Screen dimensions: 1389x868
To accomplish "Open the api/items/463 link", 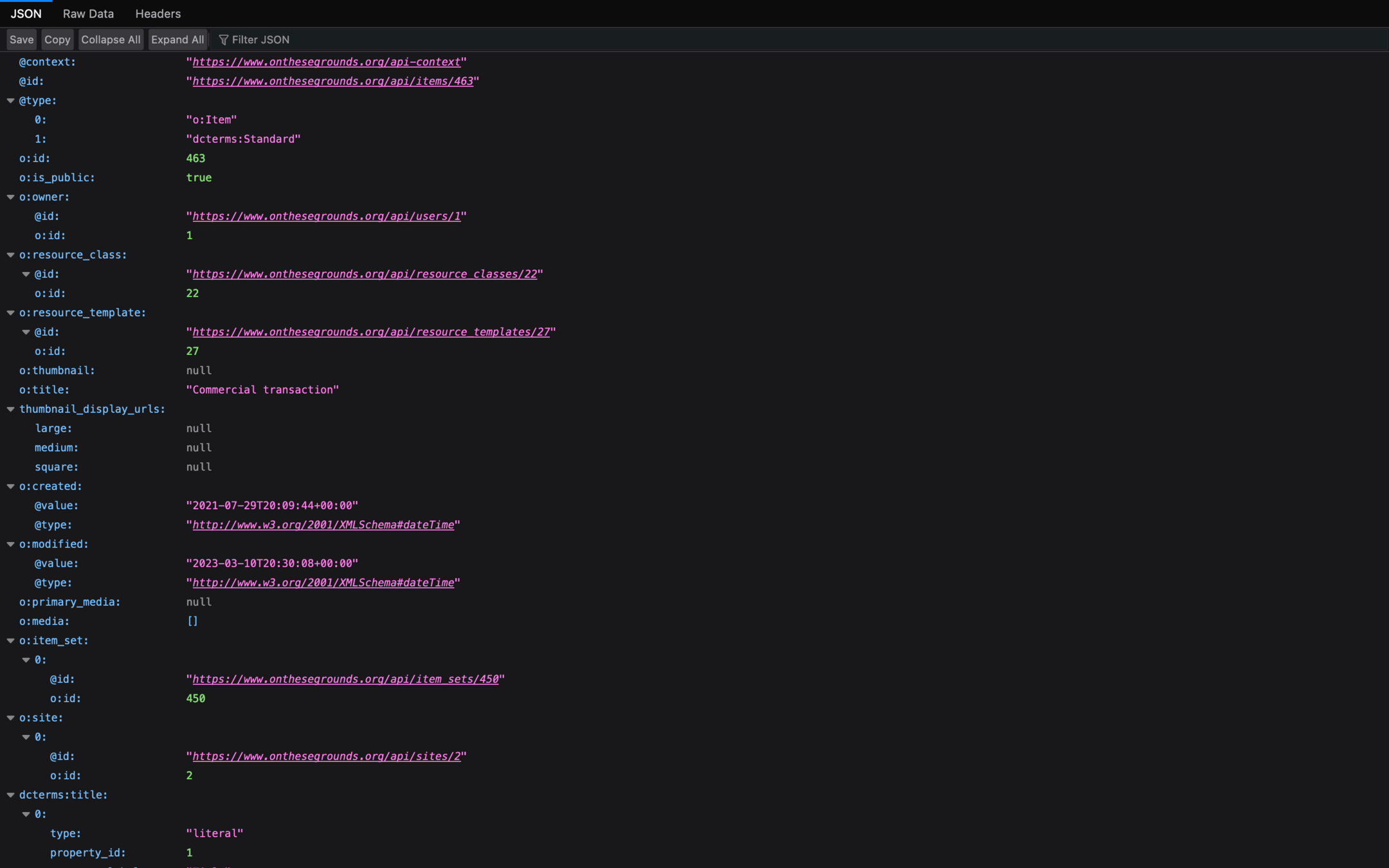I will point(332,81).
